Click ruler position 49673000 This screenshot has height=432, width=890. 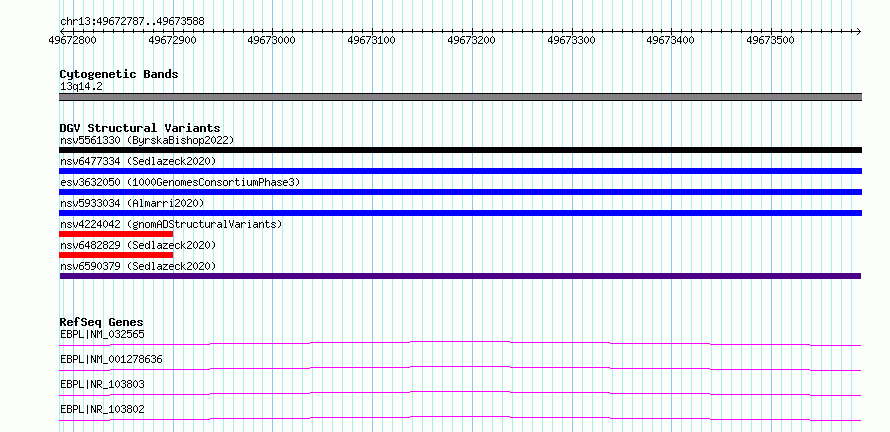[272, 40]
